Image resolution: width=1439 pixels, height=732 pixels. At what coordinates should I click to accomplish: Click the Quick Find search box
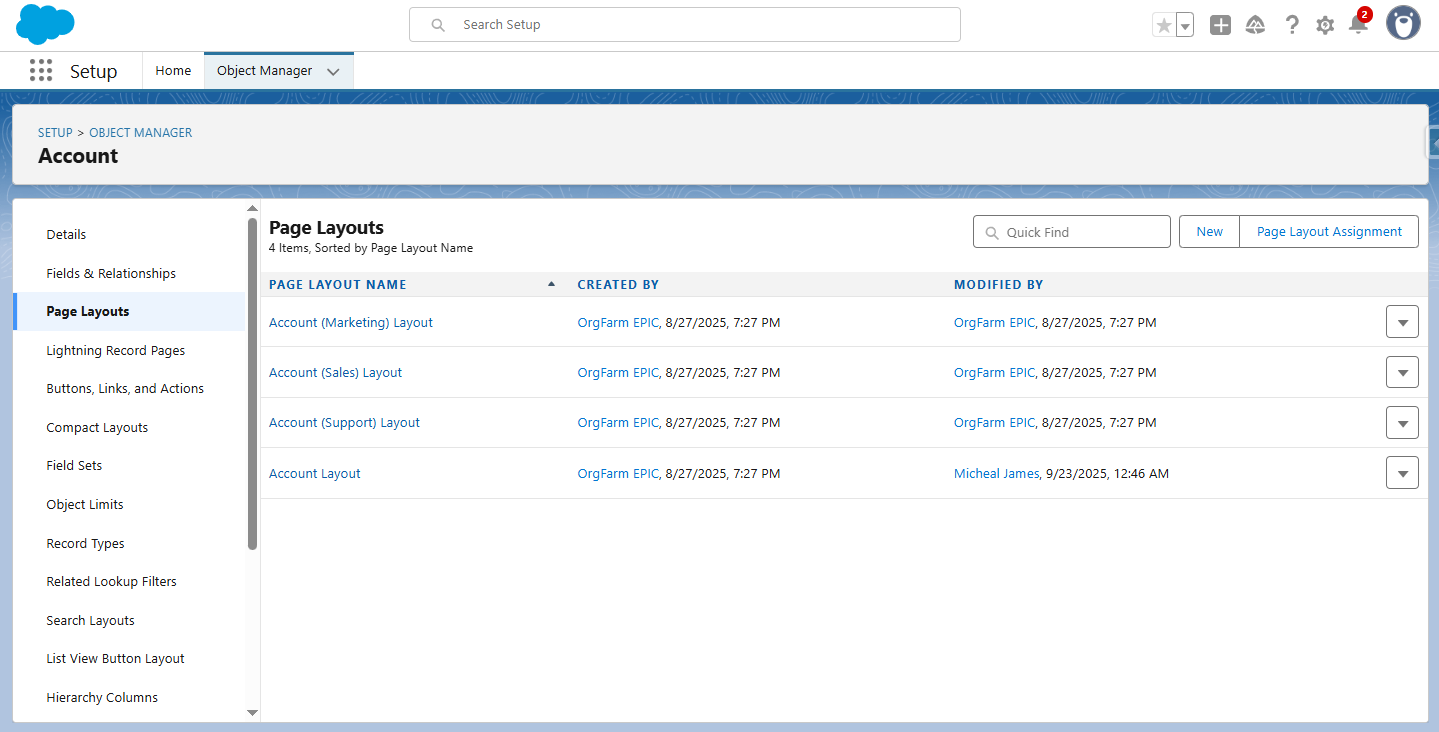point(1072,232)
